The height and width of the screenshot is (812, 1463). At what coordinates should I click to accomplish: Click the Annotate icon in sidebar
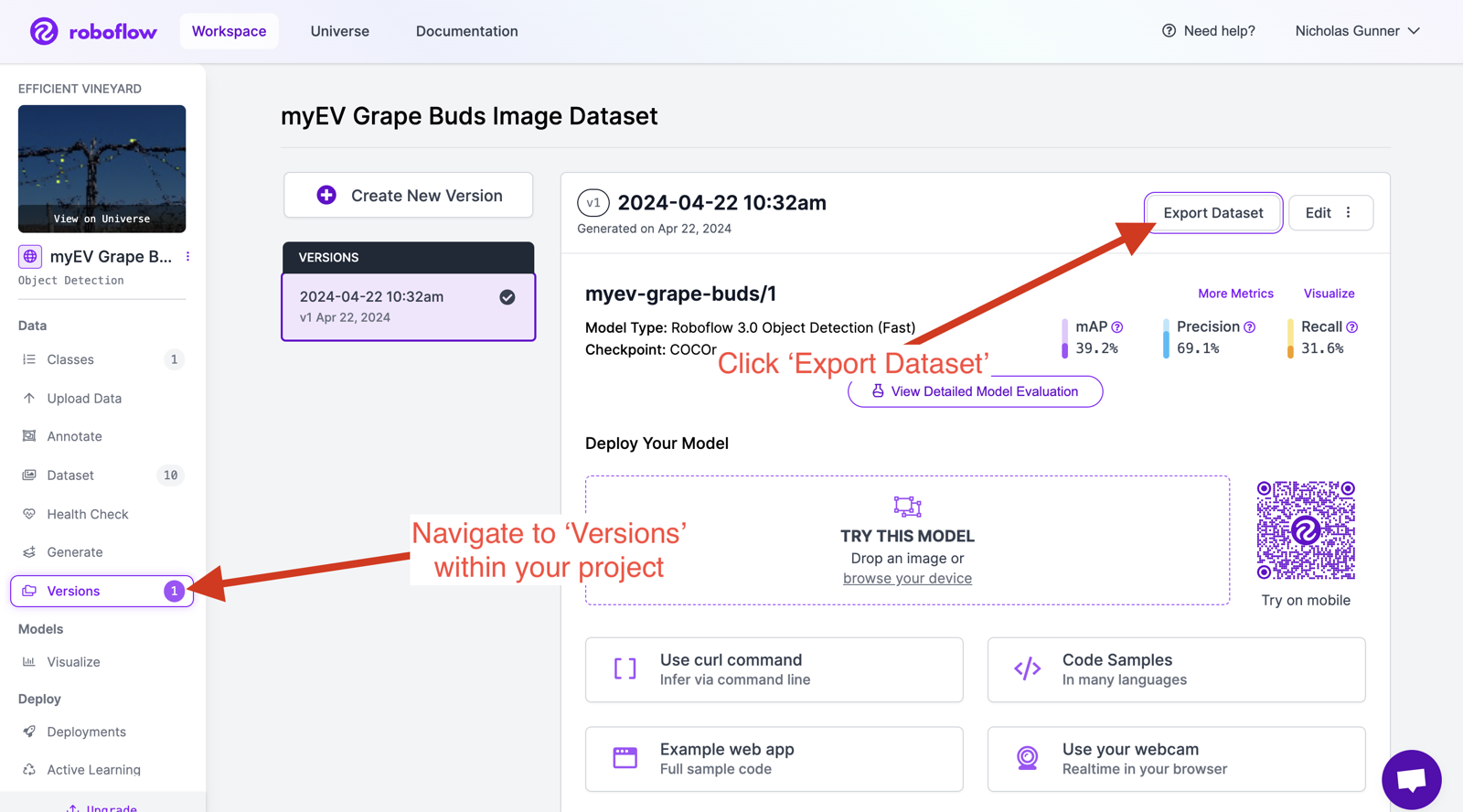(x=29, y=436)
